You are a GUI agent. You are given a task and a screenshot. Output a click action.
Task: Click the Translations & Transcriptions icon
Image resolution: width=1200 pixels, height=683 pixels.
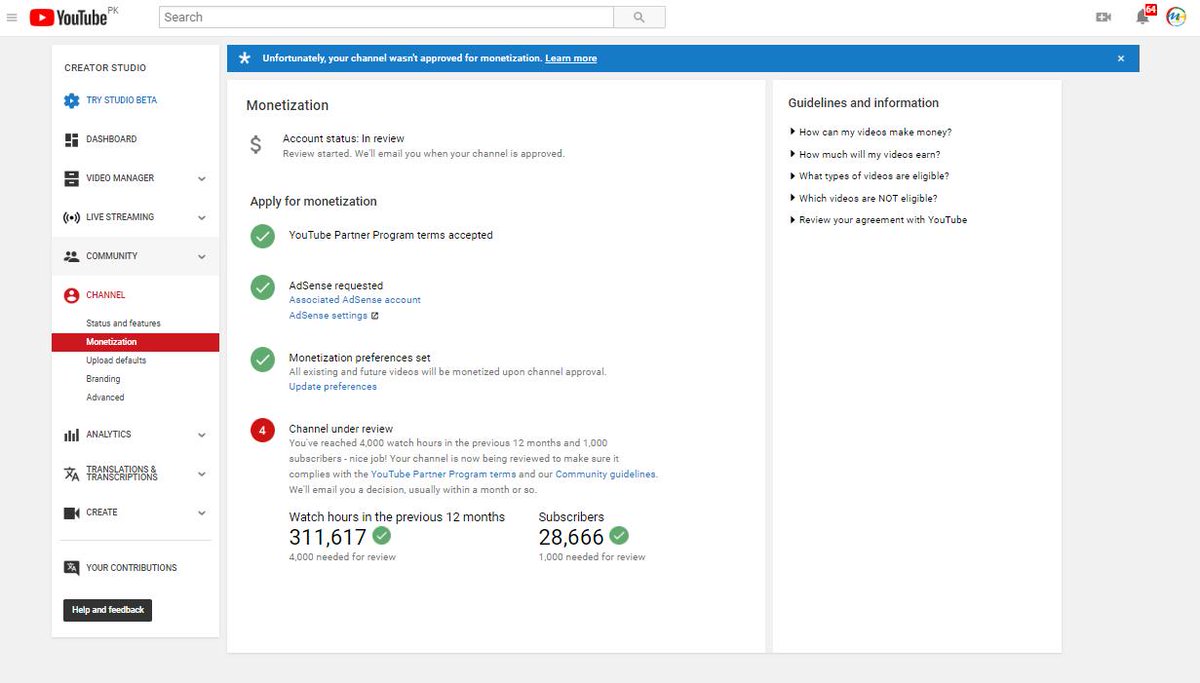[x=71, y=473]
